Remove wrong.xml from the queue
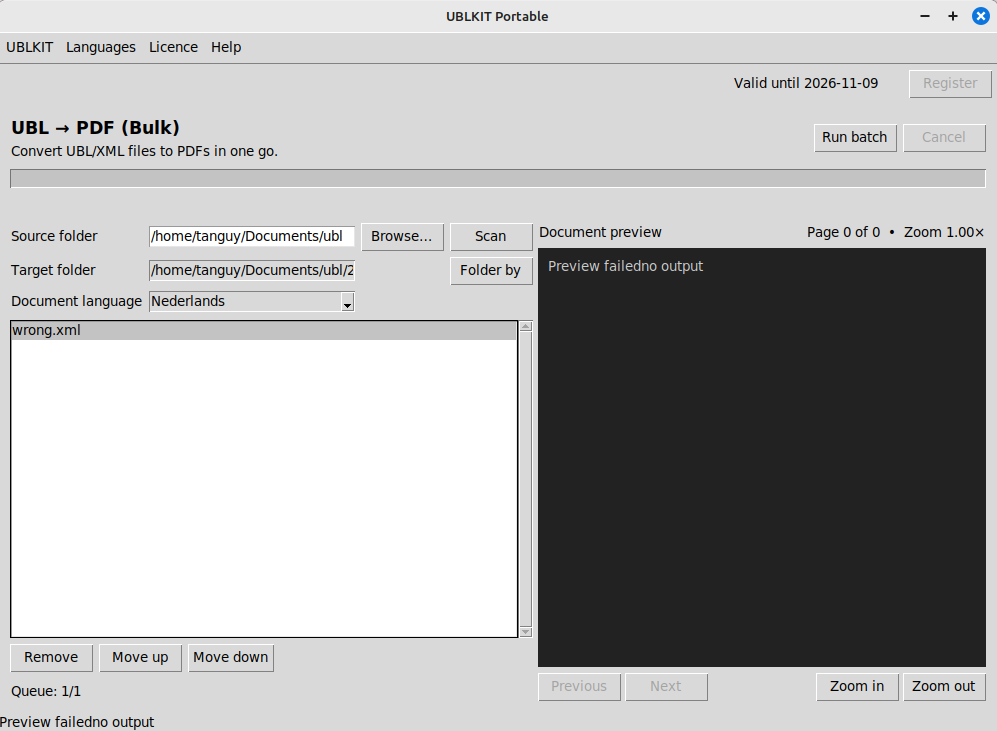The height and width of the screenshot is (731, 997). coord(51,657)
